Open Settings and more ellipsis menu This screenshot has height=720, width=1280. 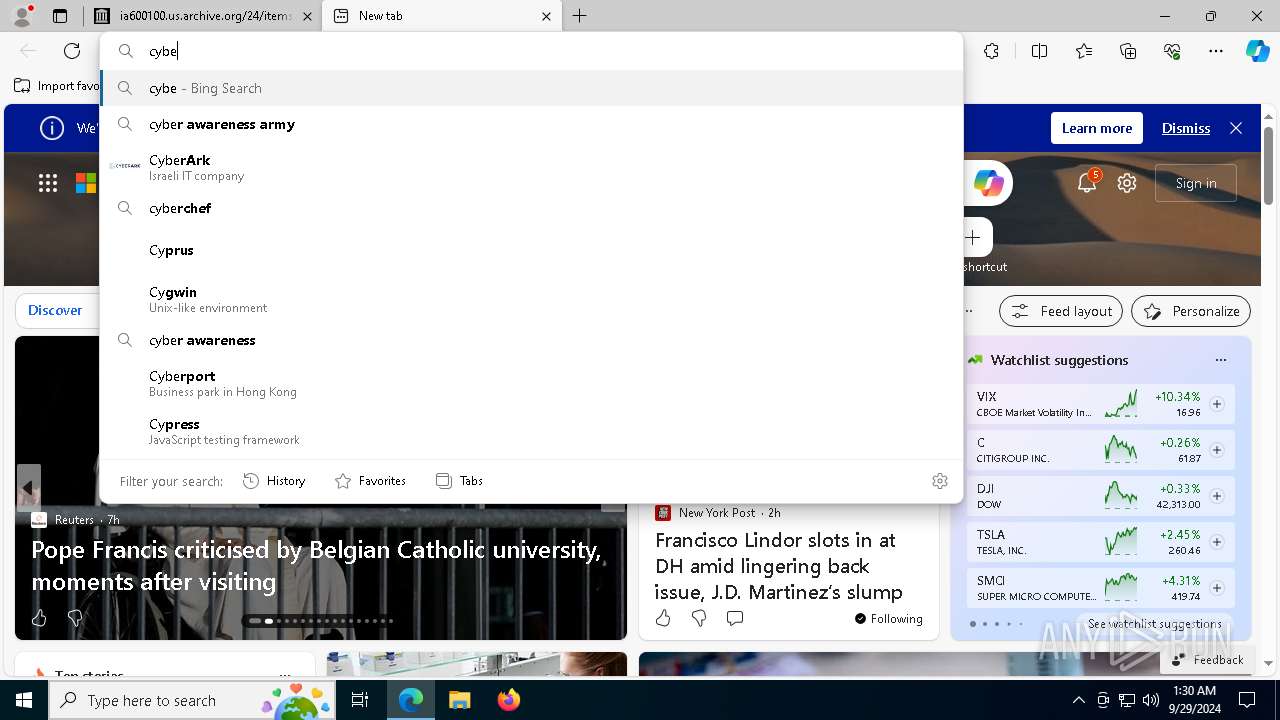[1216, 51]
